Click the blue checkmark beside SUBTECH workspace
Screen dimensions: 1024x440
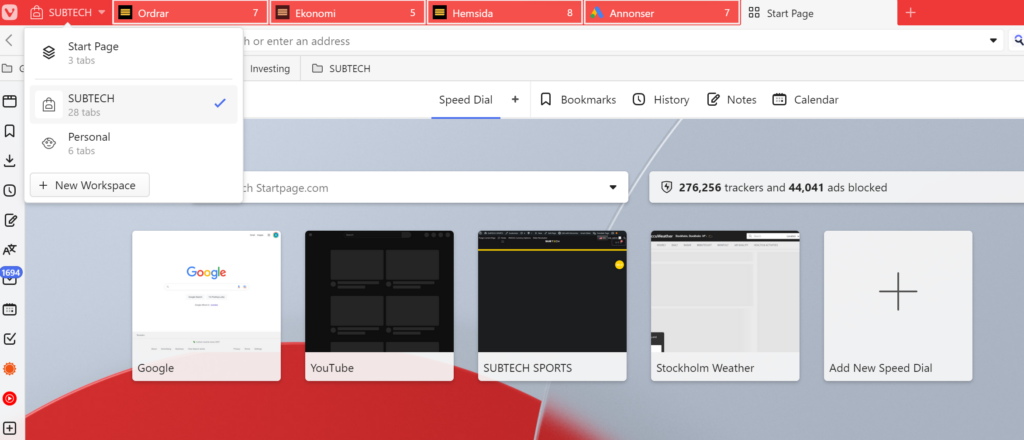click(x=220, y=104)
